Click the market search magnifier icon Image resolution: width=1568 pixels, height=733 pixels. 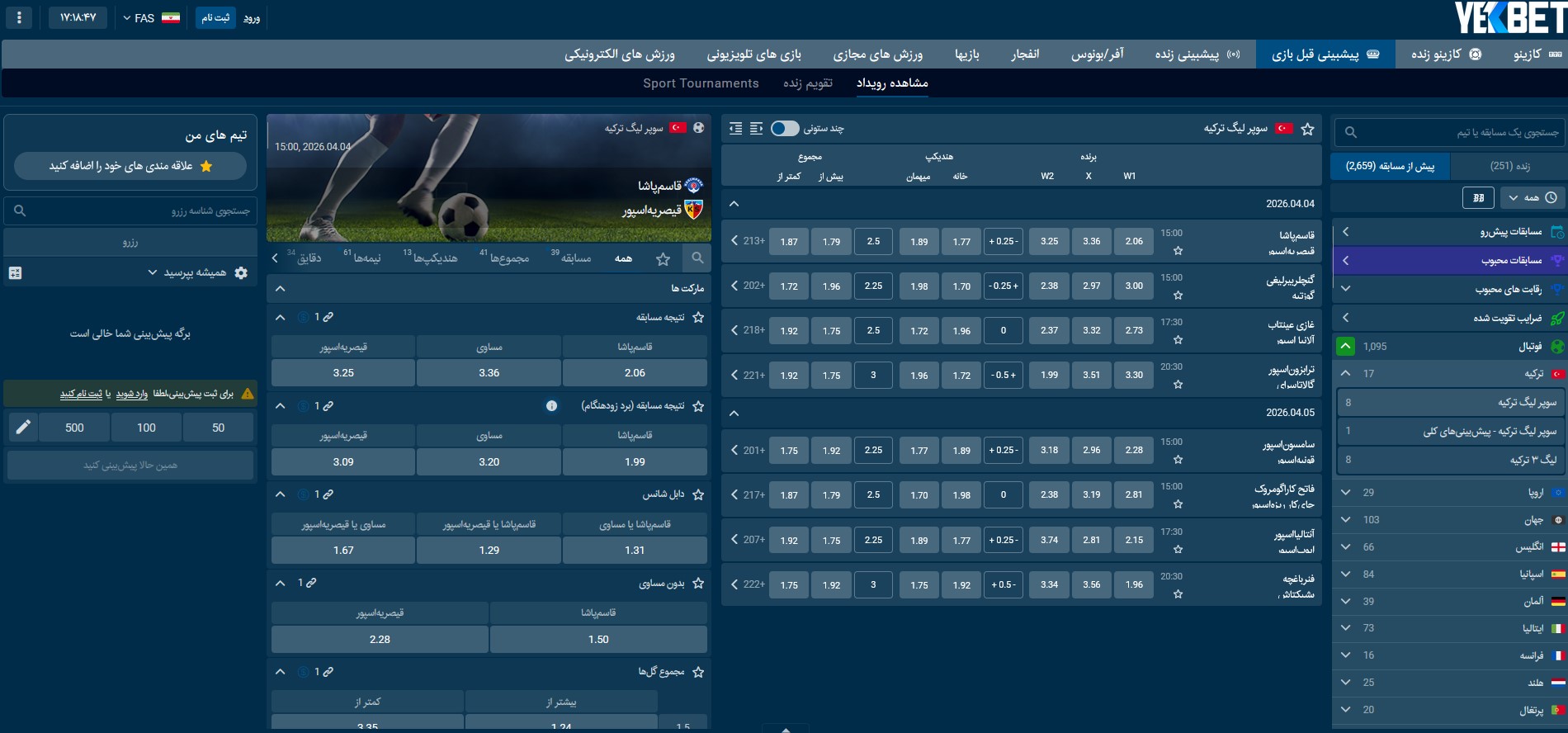[x=697, y=258]
